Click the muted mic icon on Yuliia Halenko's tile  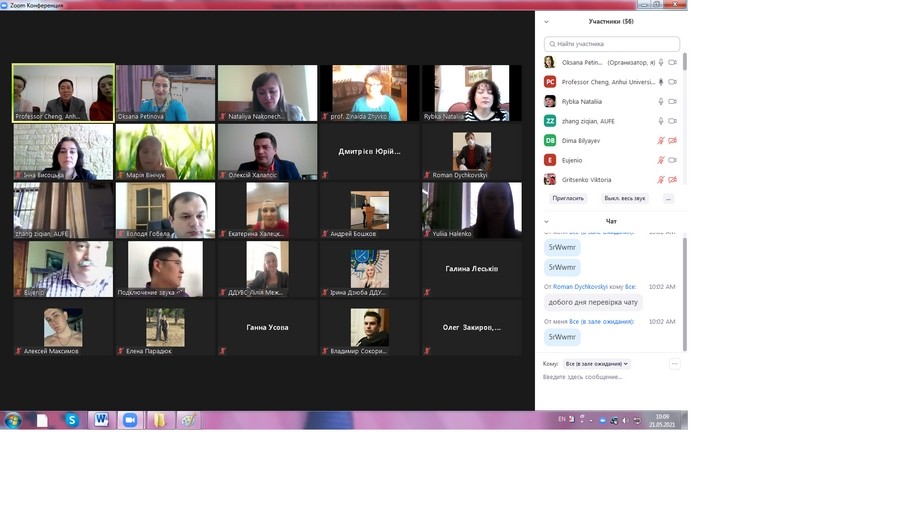tap(427, 233)
